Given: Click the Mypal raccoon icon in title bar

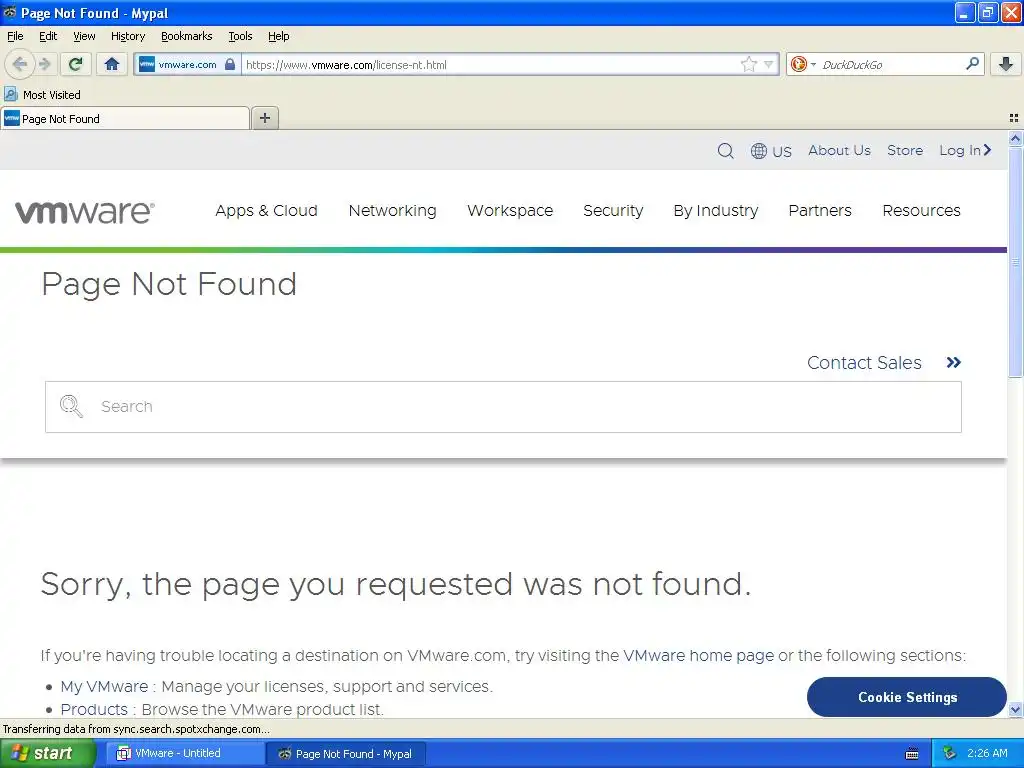Looking at the screenshot, I should [x=10, y=12].
